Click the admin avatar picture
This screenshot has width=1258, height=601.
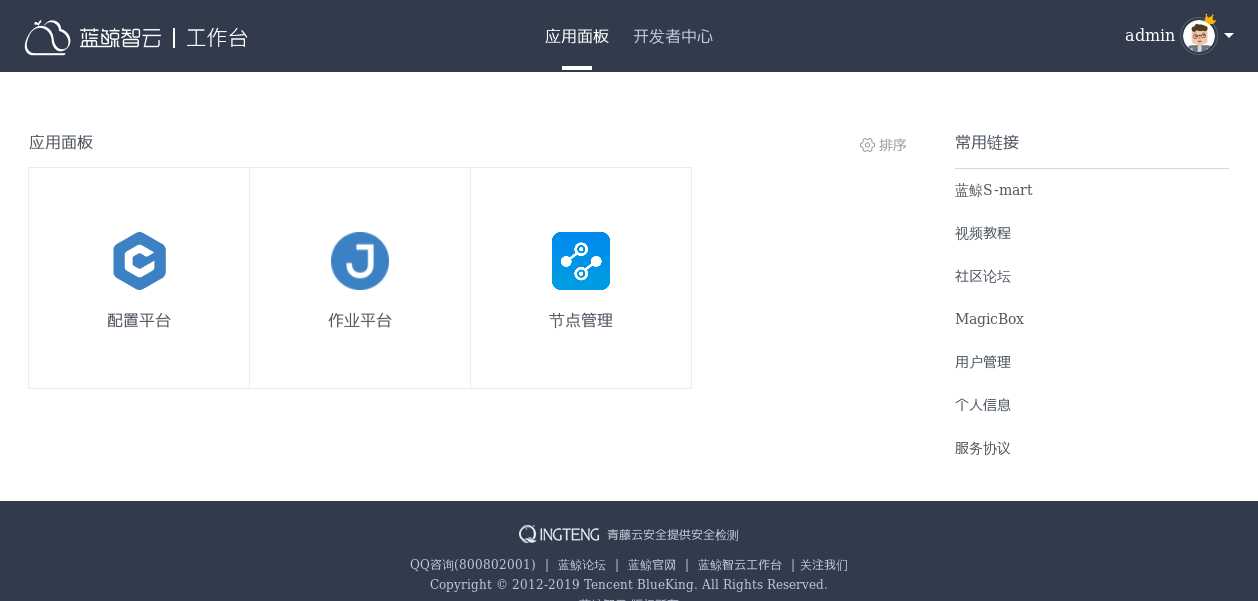click(x=1199, y=36)
